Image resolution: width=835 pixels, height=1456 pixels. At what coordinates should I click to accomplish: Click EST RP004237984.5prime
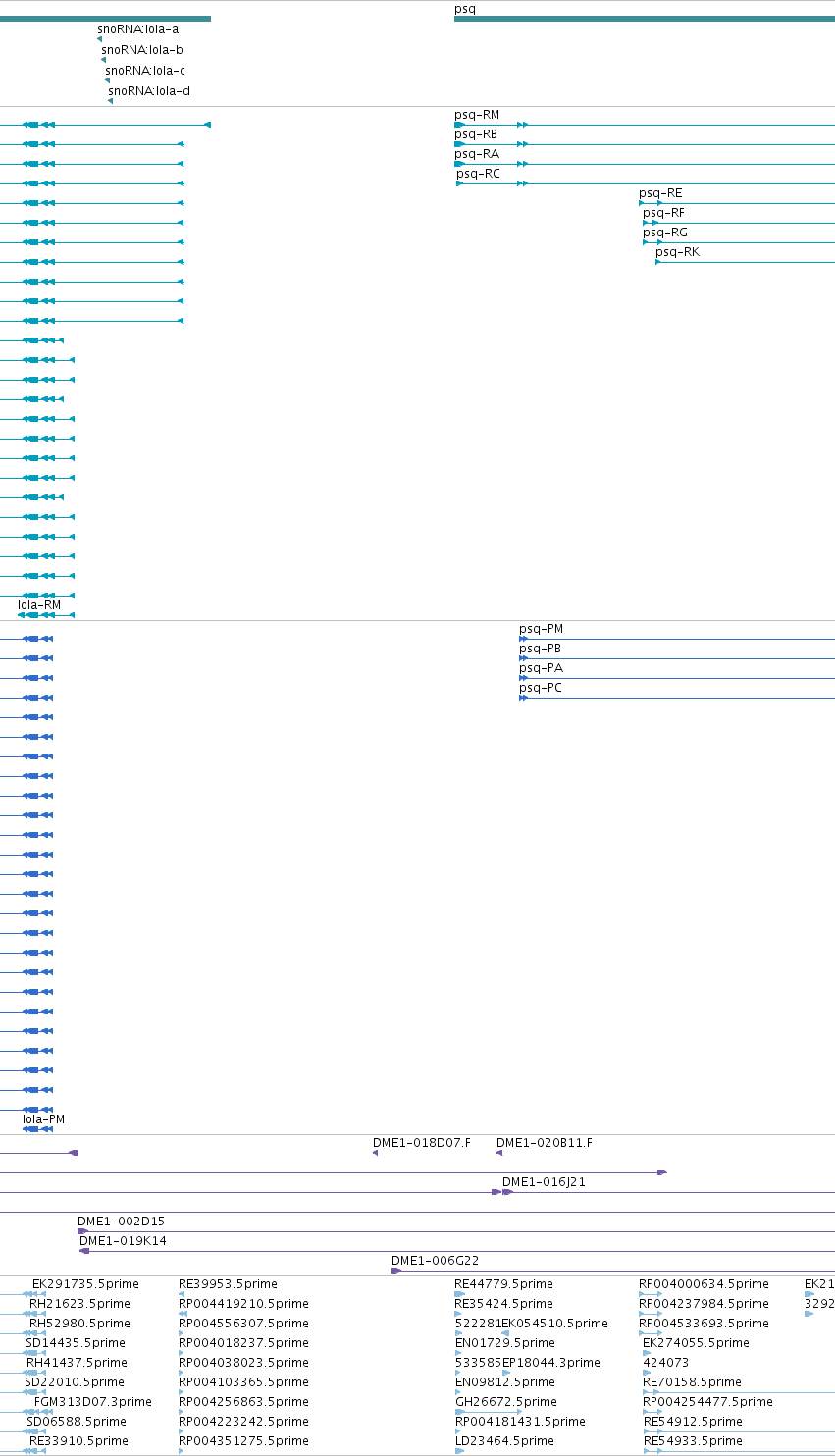(x=704, y=1304)
